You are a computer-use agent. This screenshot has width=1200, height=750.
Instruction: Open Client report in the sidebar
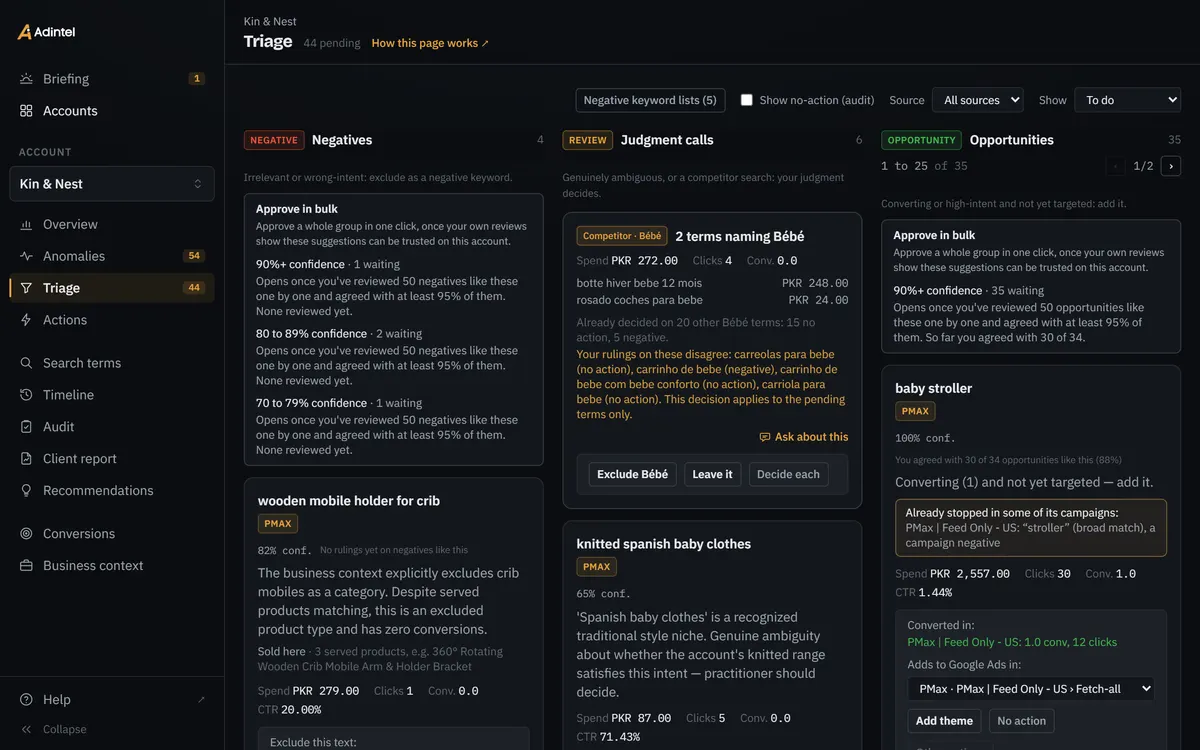(112, 459)
